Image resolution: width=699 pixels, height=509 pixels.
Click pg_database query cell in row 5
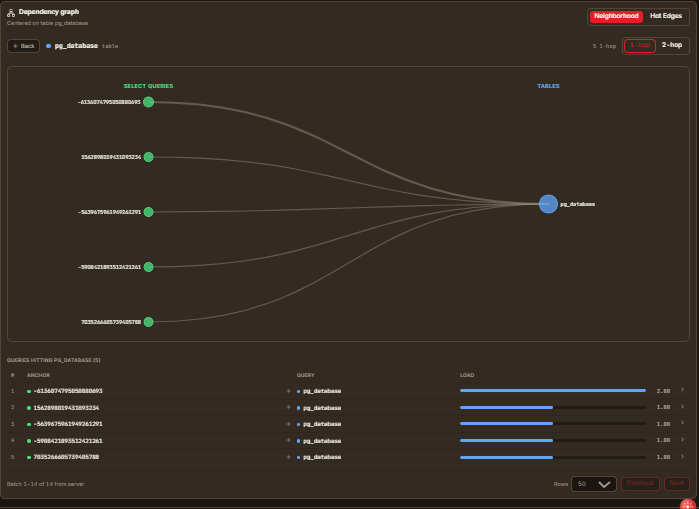[322, 457]
